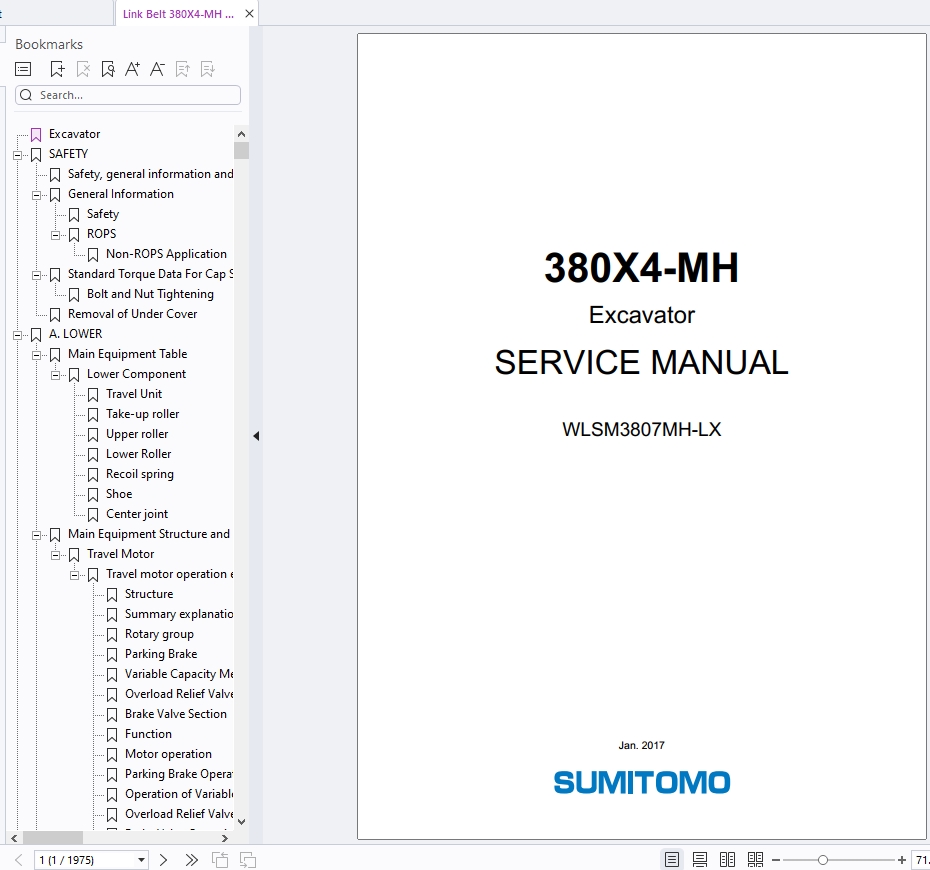
Task: Enable continuous page layout
Action: coord(700,860)
